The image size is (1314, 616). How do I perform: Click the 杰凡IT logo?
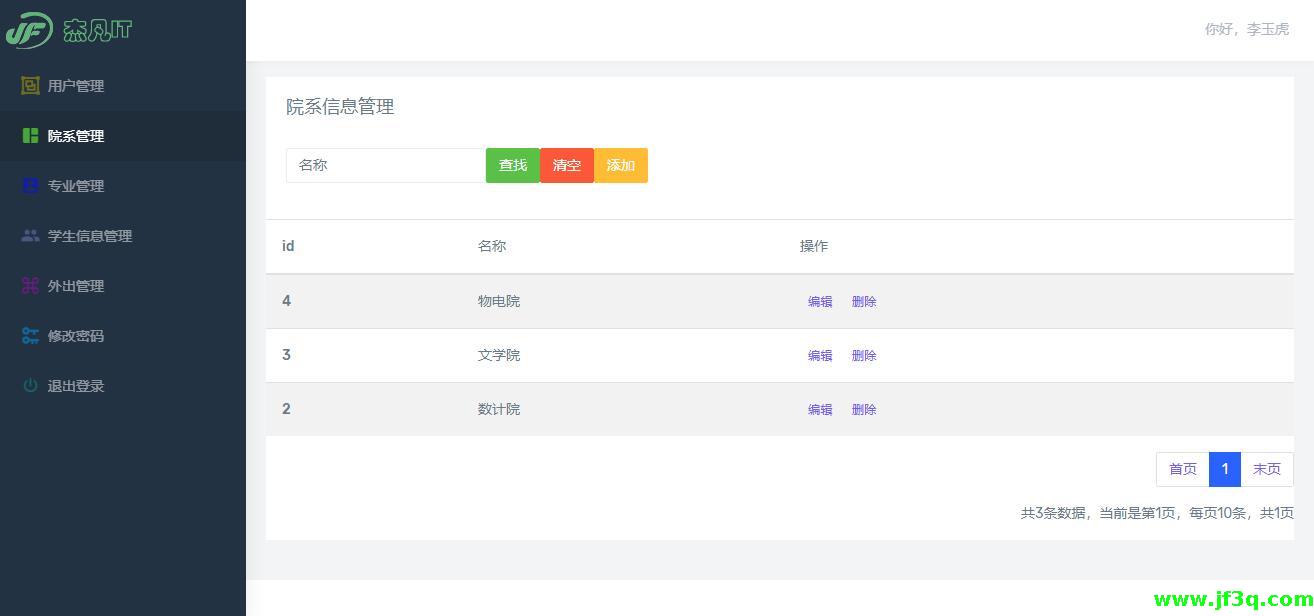tap(70, 30)
